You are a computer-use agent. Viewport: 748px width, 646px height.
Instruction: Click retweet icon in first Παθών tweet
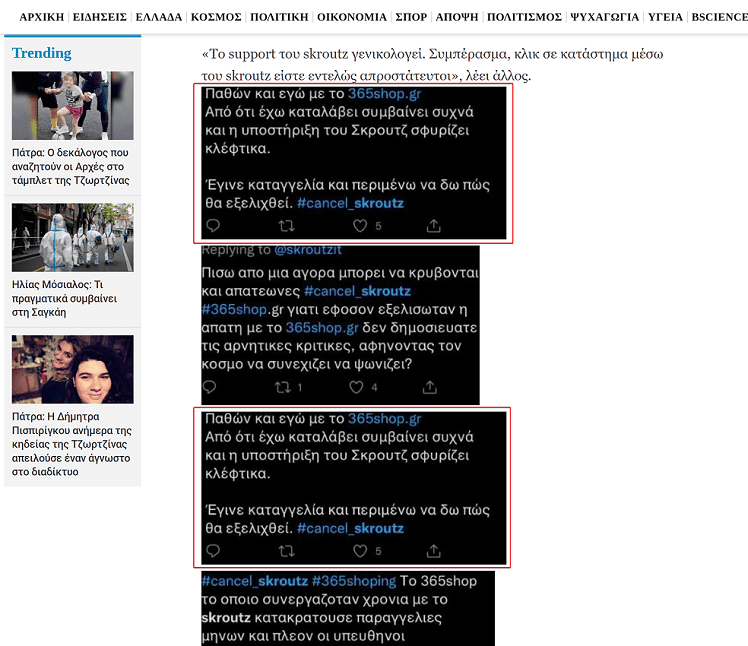[287, 225]
